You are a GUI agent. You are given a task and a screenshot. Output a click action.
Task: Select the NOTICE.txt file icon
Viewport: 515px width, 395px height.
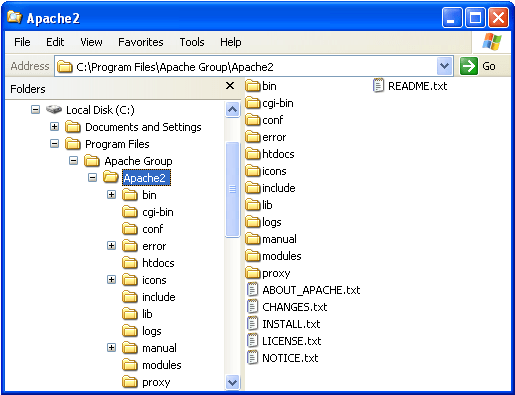tap(253, 357)
